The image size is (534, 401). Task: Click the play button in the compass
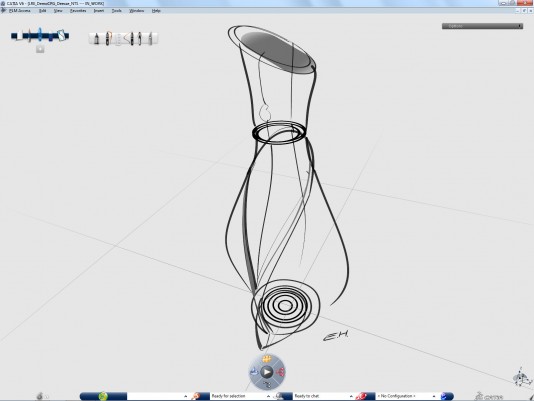coord(267,372)
